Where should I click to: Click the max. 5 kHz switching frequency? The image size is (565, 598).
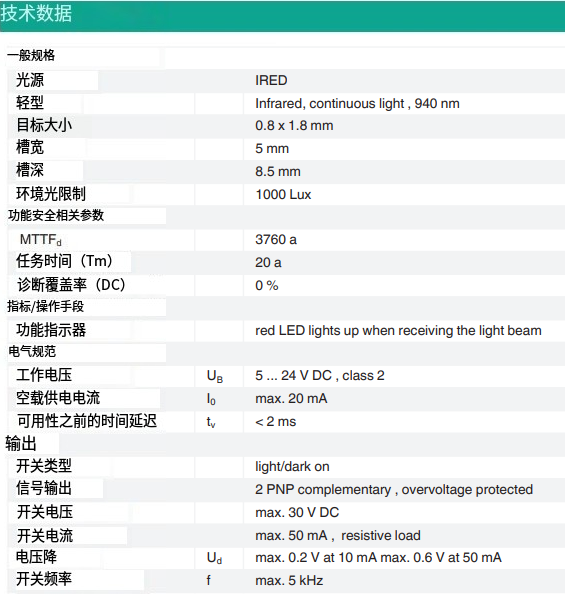(x=289, y=580)
